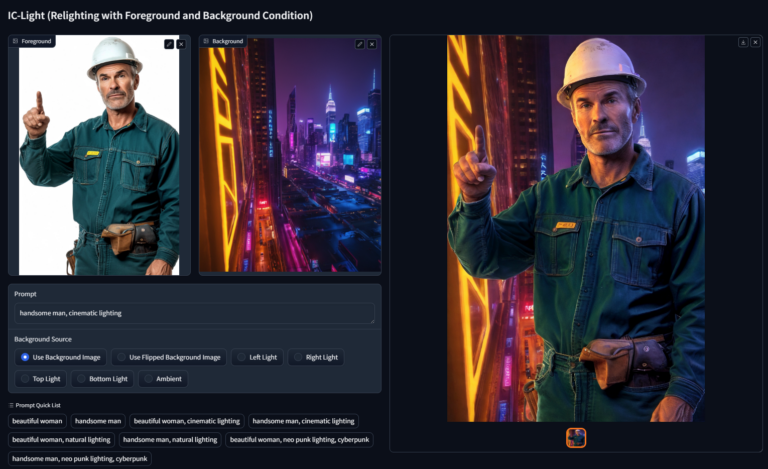The width and height of the screenshot is (768, 469).
Task: Click the Background label image icon
Action: coord(206,41)
